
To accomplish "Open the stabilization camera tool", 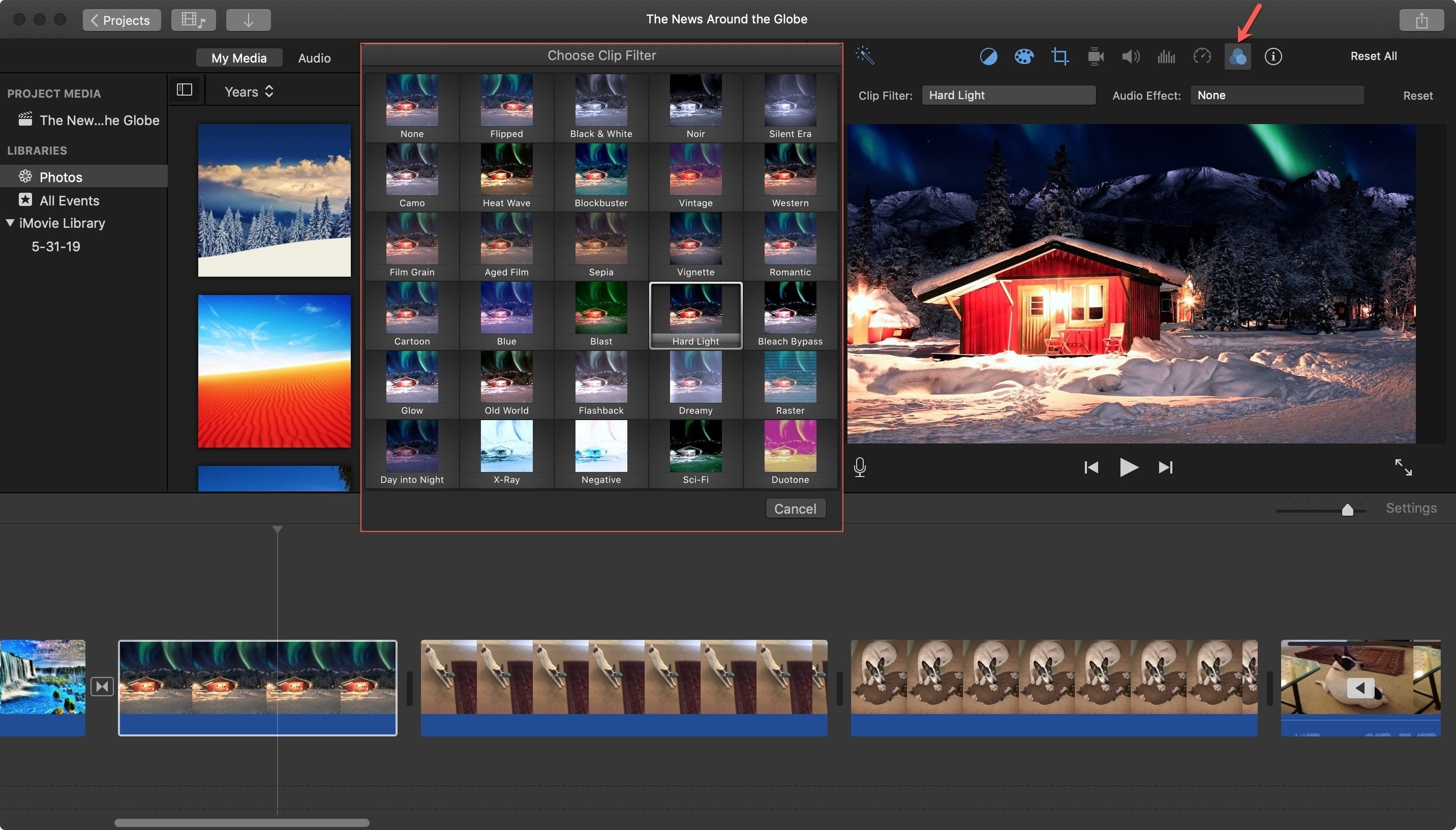I will (1095, 56).
